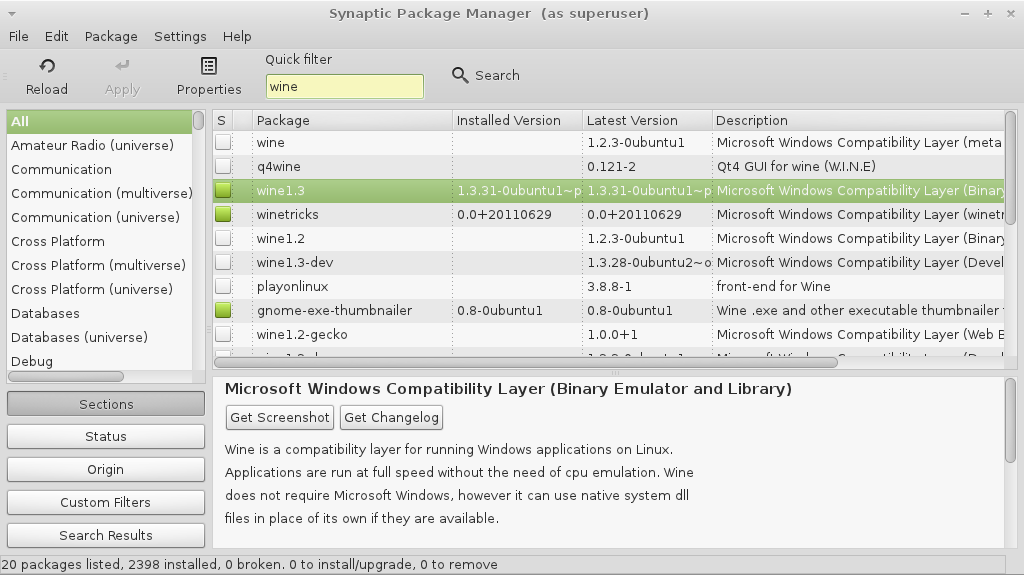The width and height of the screenshot is (1024, 575).
Task: Sort by Description column header
Action: click(x=858, y=120)
